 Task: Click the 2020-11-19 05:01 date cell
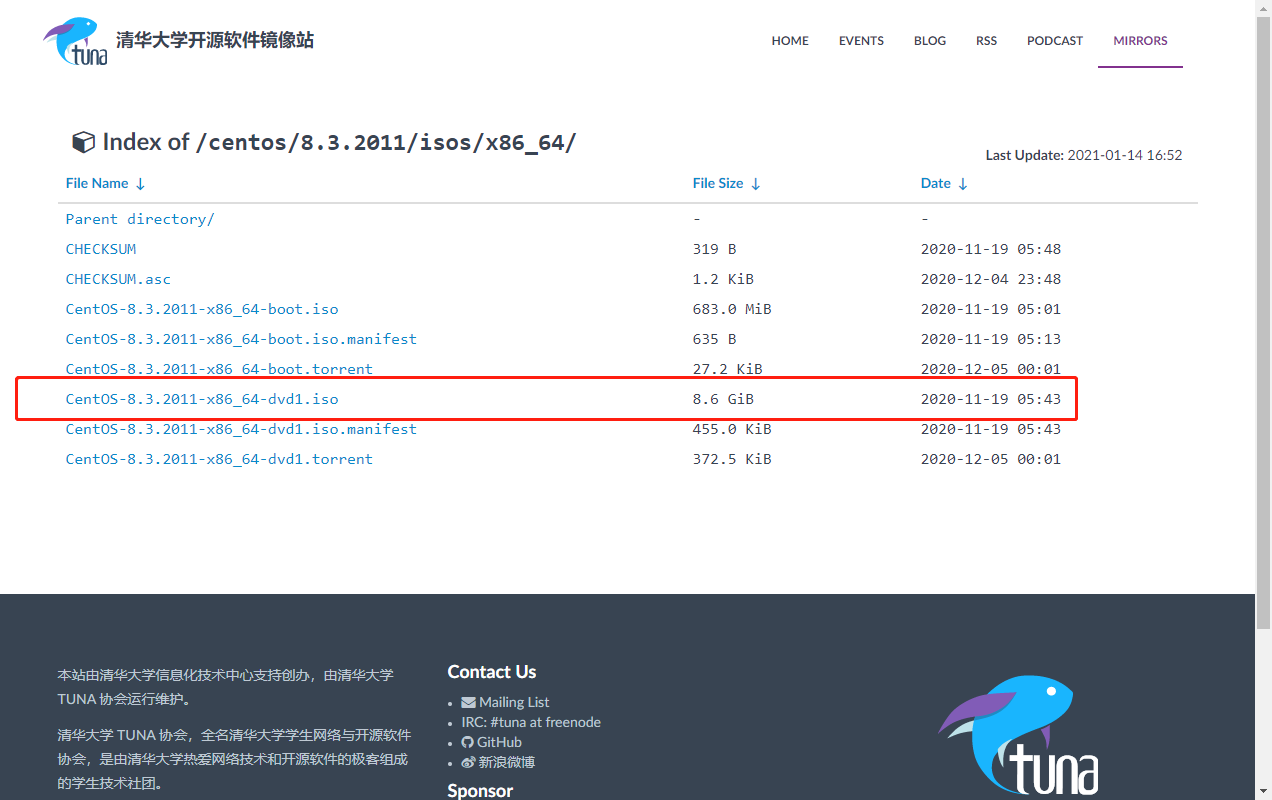tap(991, 309)
